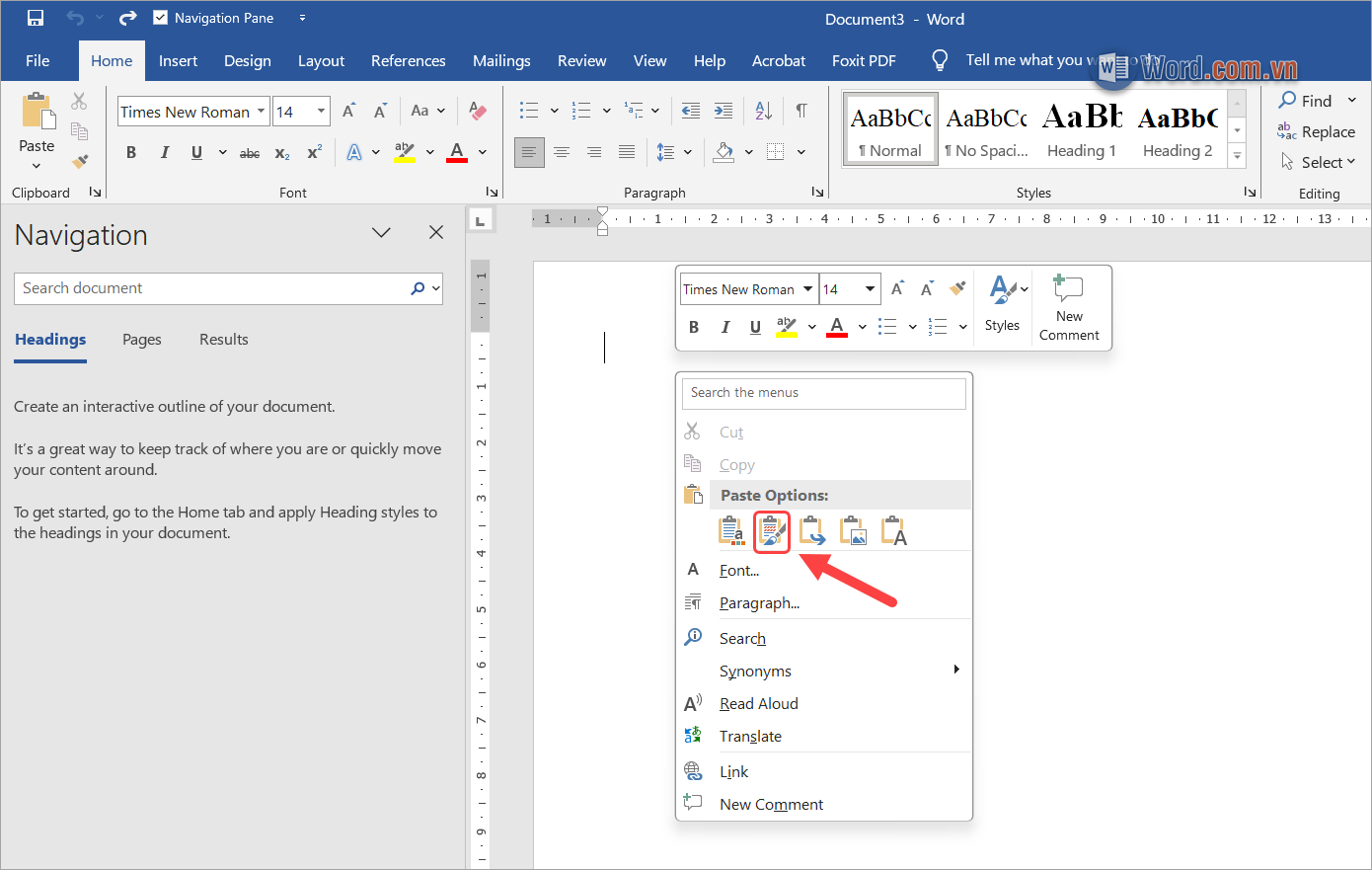Click Replace in the Editing group
This screenshot has width=1372, height=870.
tap(1316, 131)
